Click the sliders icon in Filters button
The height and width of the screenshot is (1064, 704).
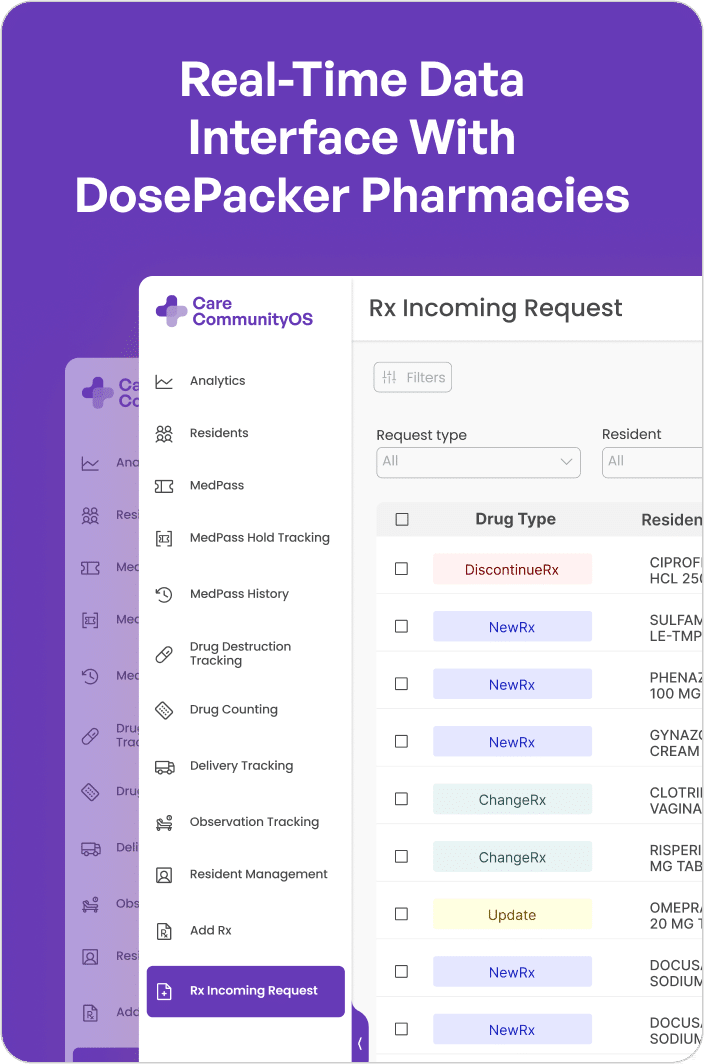(389, 377)
